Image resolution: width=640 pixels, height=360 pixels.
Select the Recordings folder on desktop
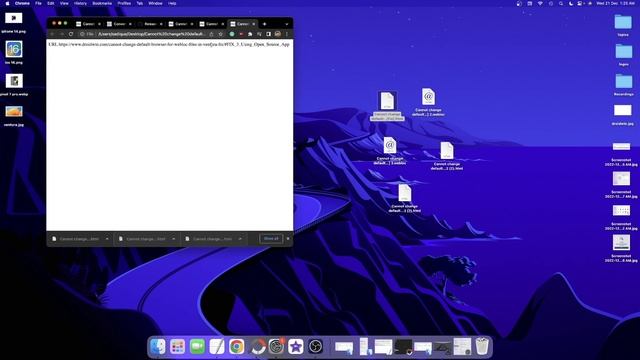click(624, 84)
